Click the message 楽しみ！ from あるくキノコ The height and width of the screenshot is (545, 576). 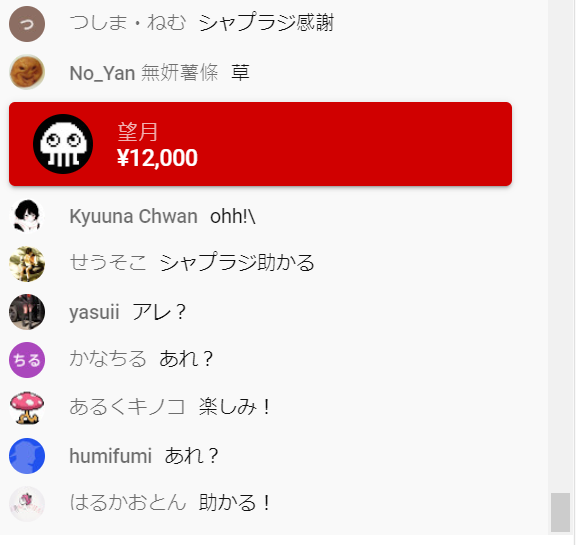[x=235, y=407]
